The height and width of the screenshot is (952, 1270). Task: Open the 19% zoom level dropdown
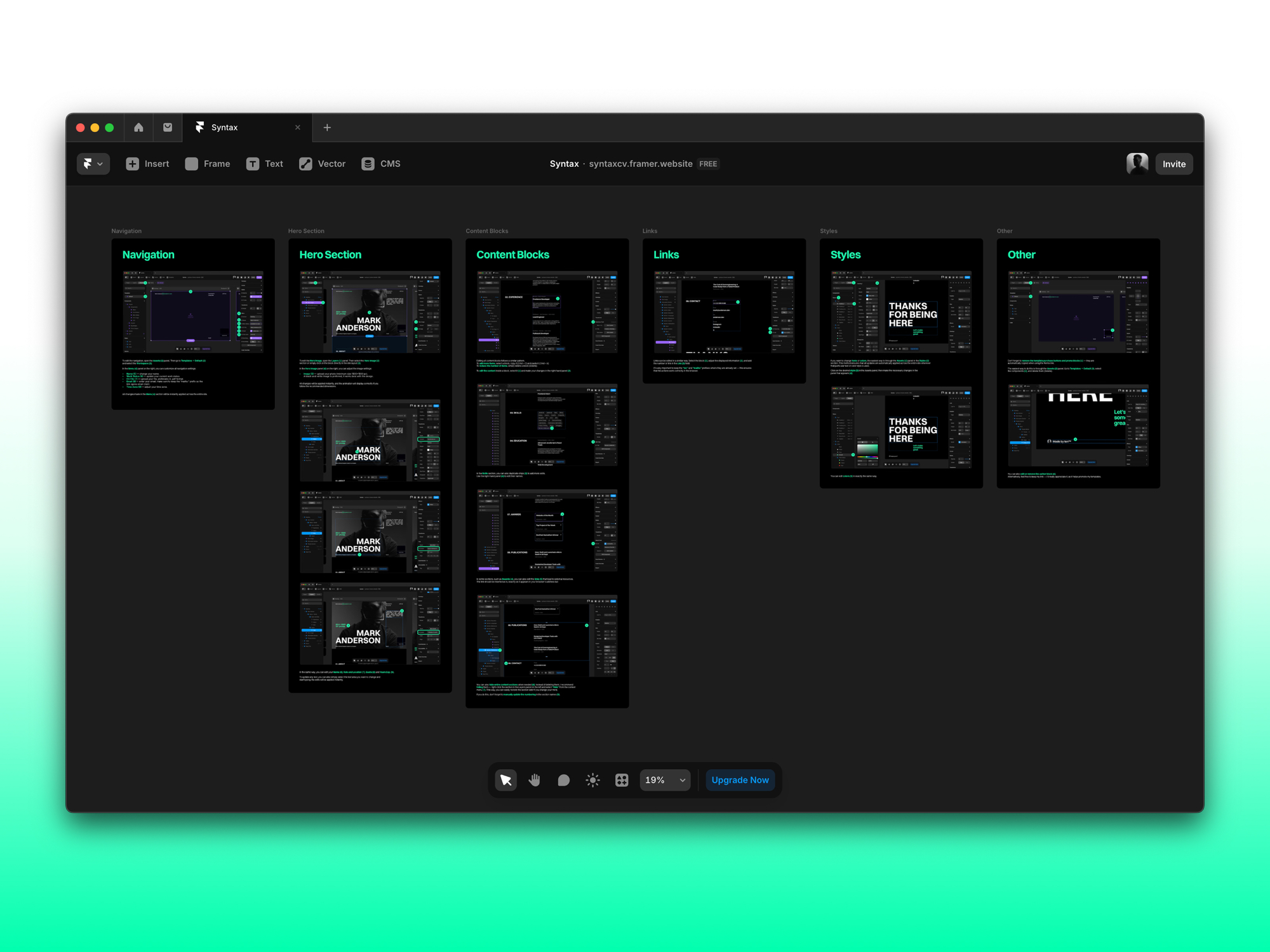pyautogui.click(x=665, y=780)
